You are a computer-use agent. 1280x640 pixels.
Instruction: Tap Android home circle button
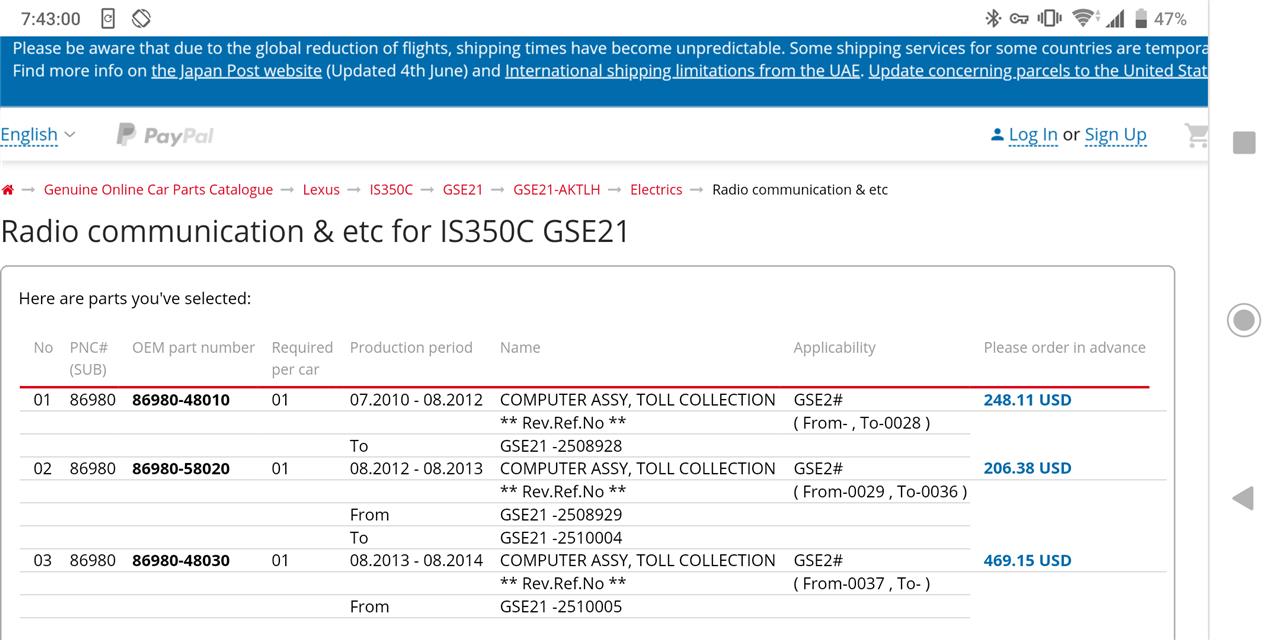[x=1244, y=320]
